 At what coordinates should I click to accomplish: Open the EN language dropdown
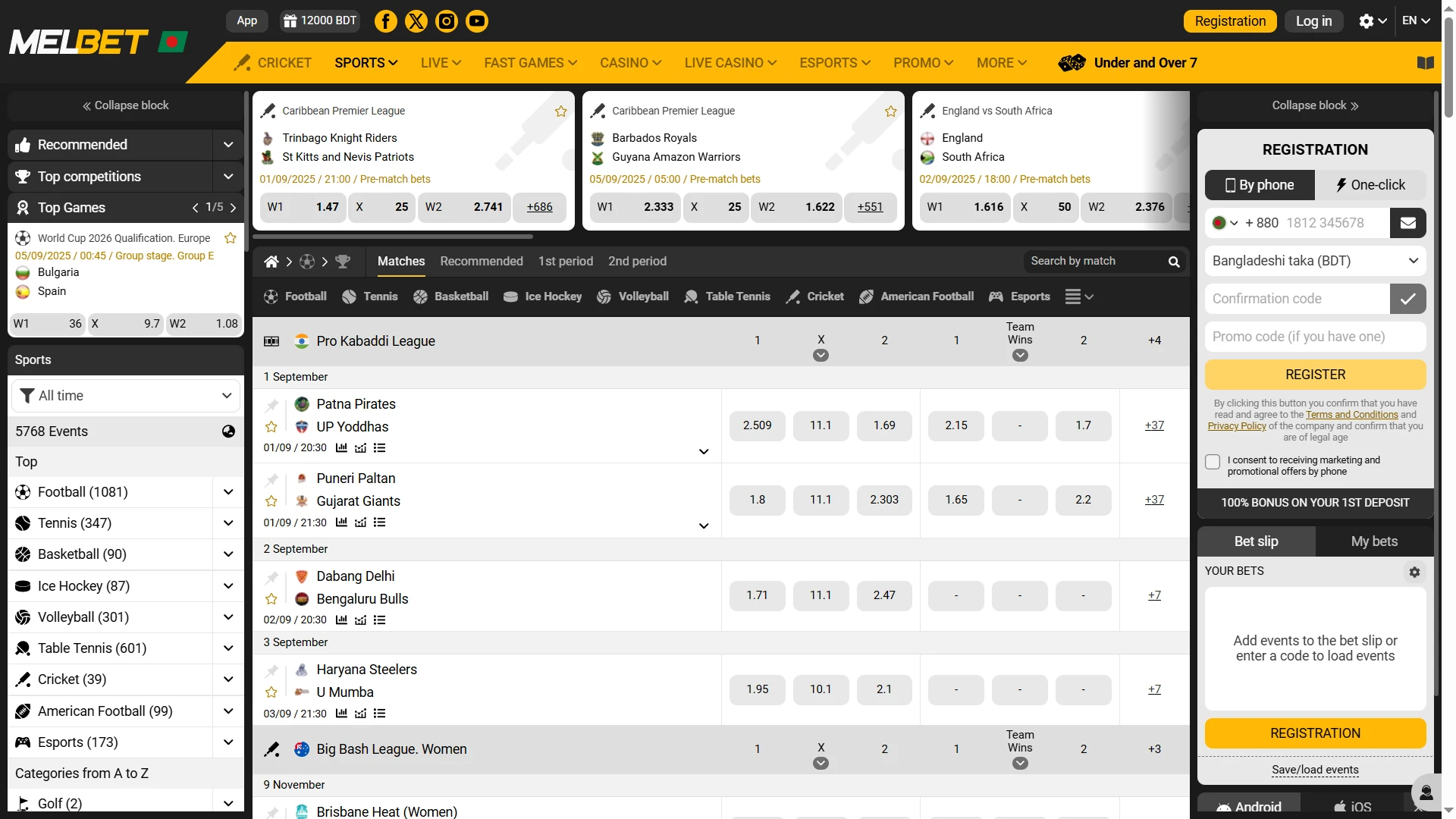tap(1415, 20)
